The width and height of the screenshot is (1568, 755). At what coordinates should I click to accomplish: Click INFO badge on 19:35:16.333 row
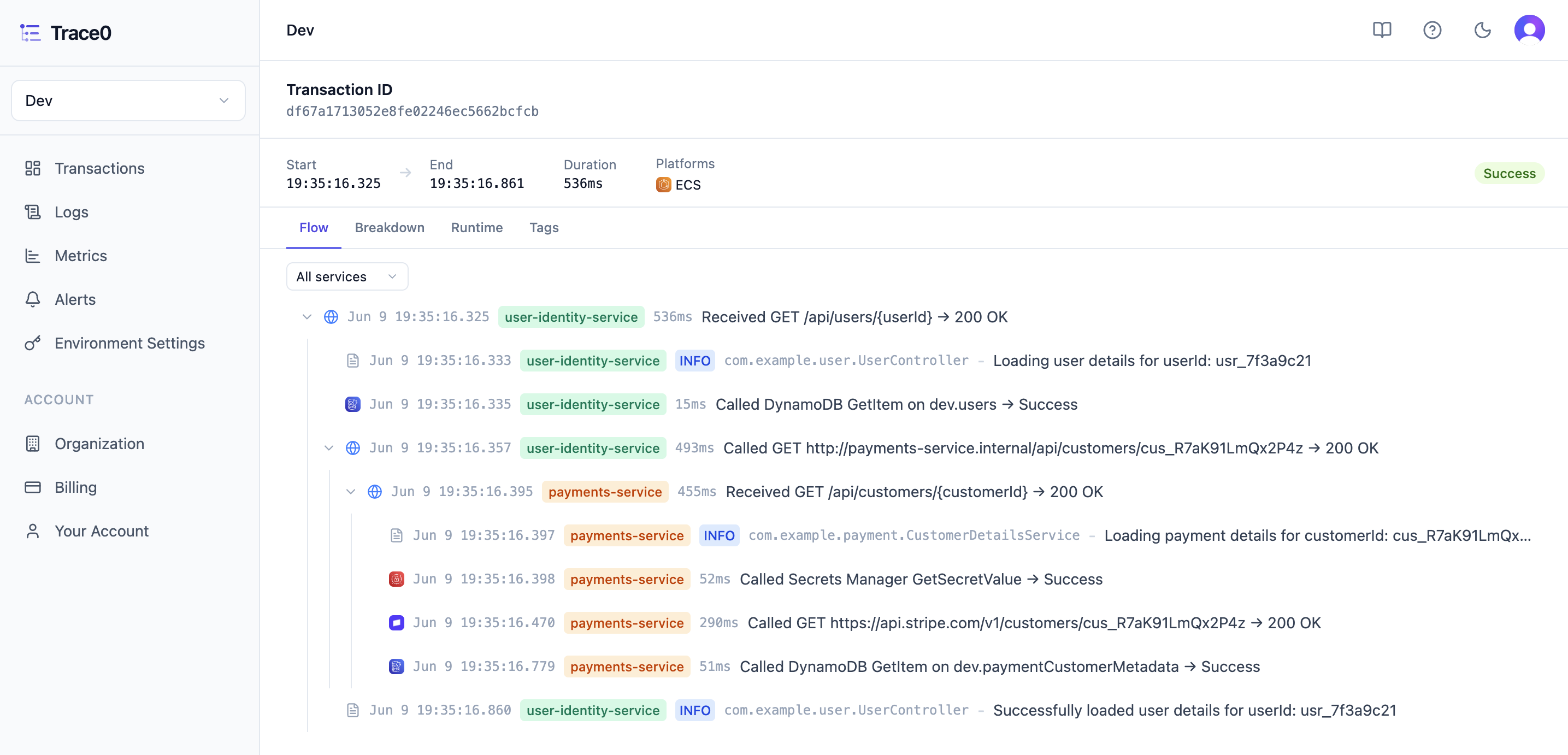pyautogui.click(x=694, y=361)
